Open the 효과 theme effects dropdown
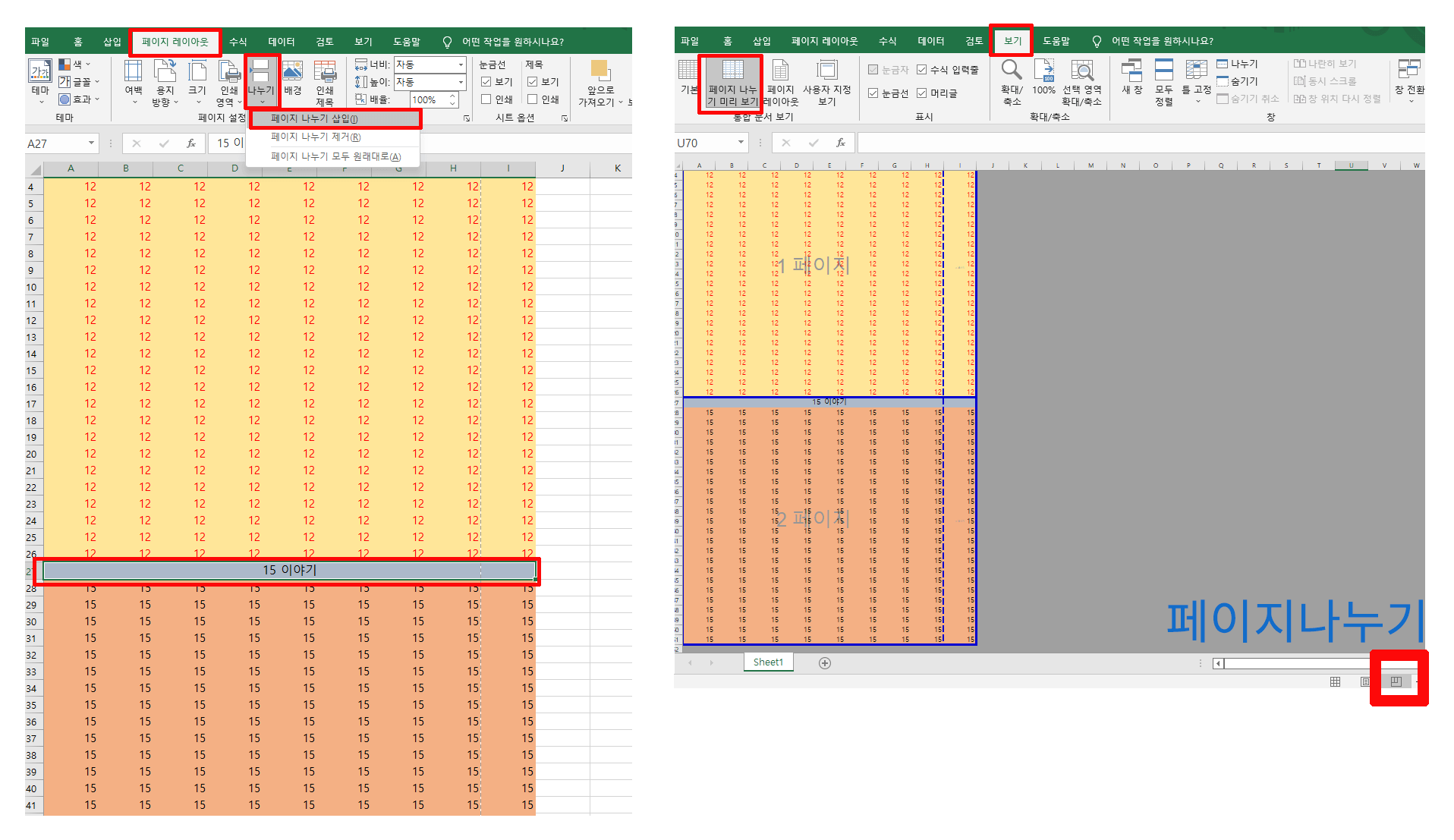This screenshot has height=840, width=1454. pos(79,99)
